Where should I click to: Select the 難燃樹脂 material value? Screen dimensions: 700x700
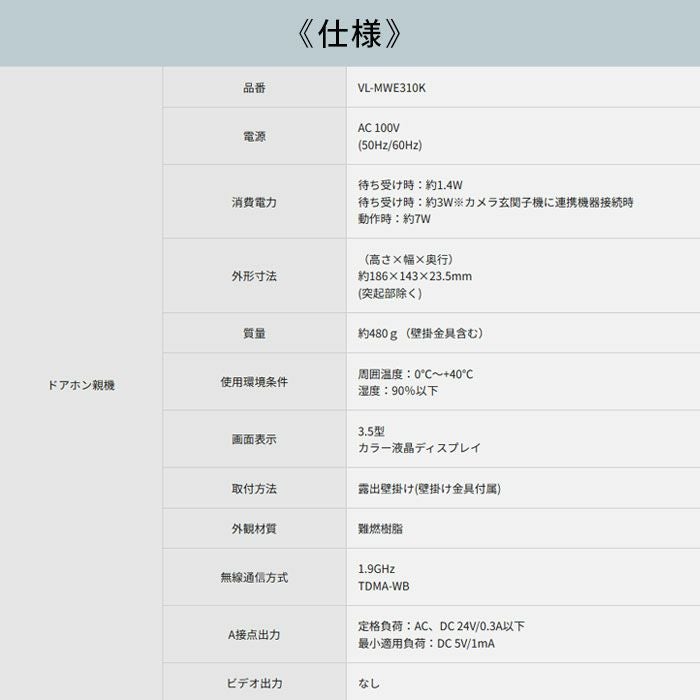pos(380,528)
